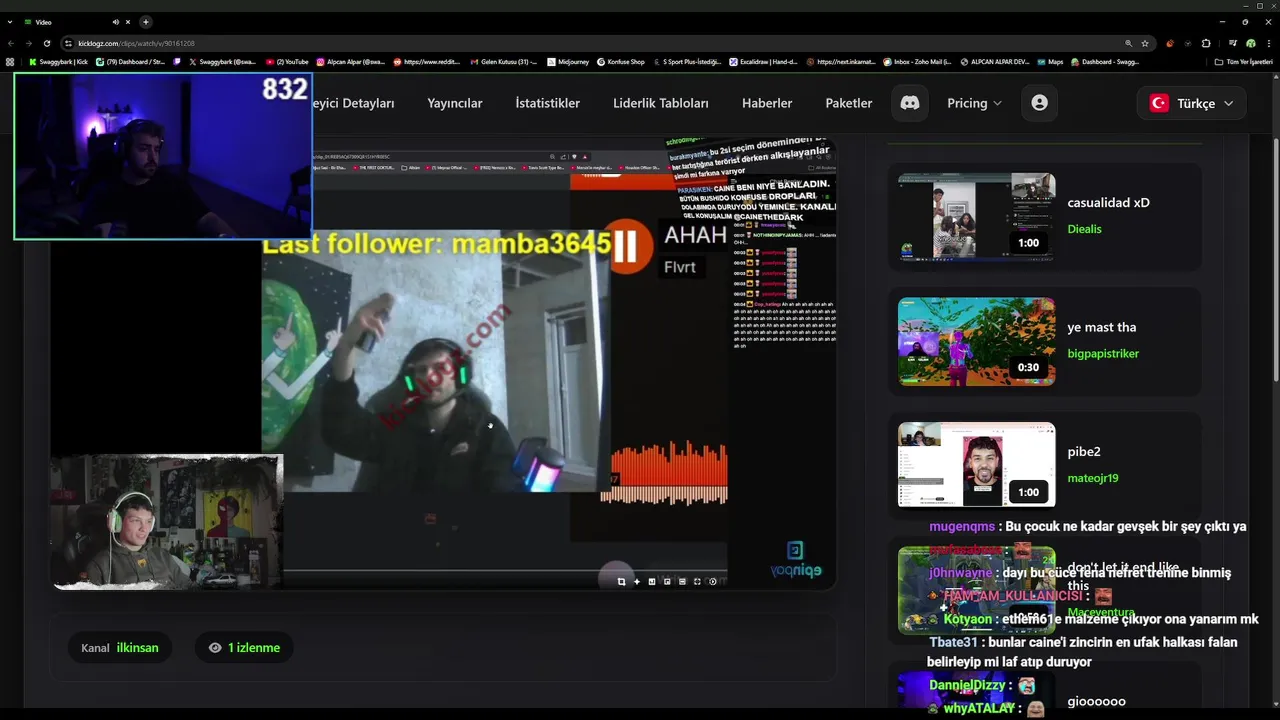Open the mateojr19 channel link

[x=1092, y=478]
